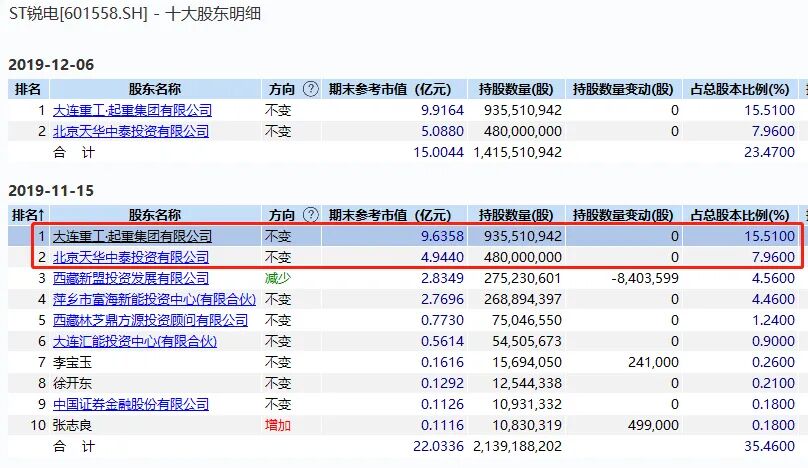808x468 pixels.
Task: Click share count 275,230,601
Action: click(x=523, y=278)
